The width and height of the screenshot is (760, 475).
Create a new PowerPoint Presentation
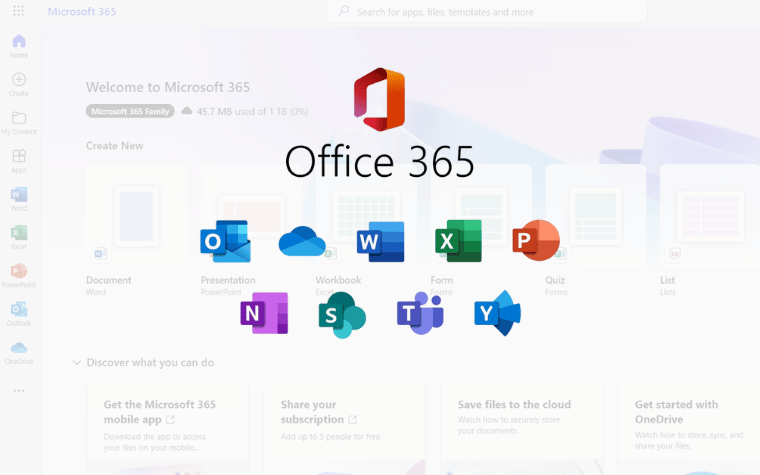(251, 230)
